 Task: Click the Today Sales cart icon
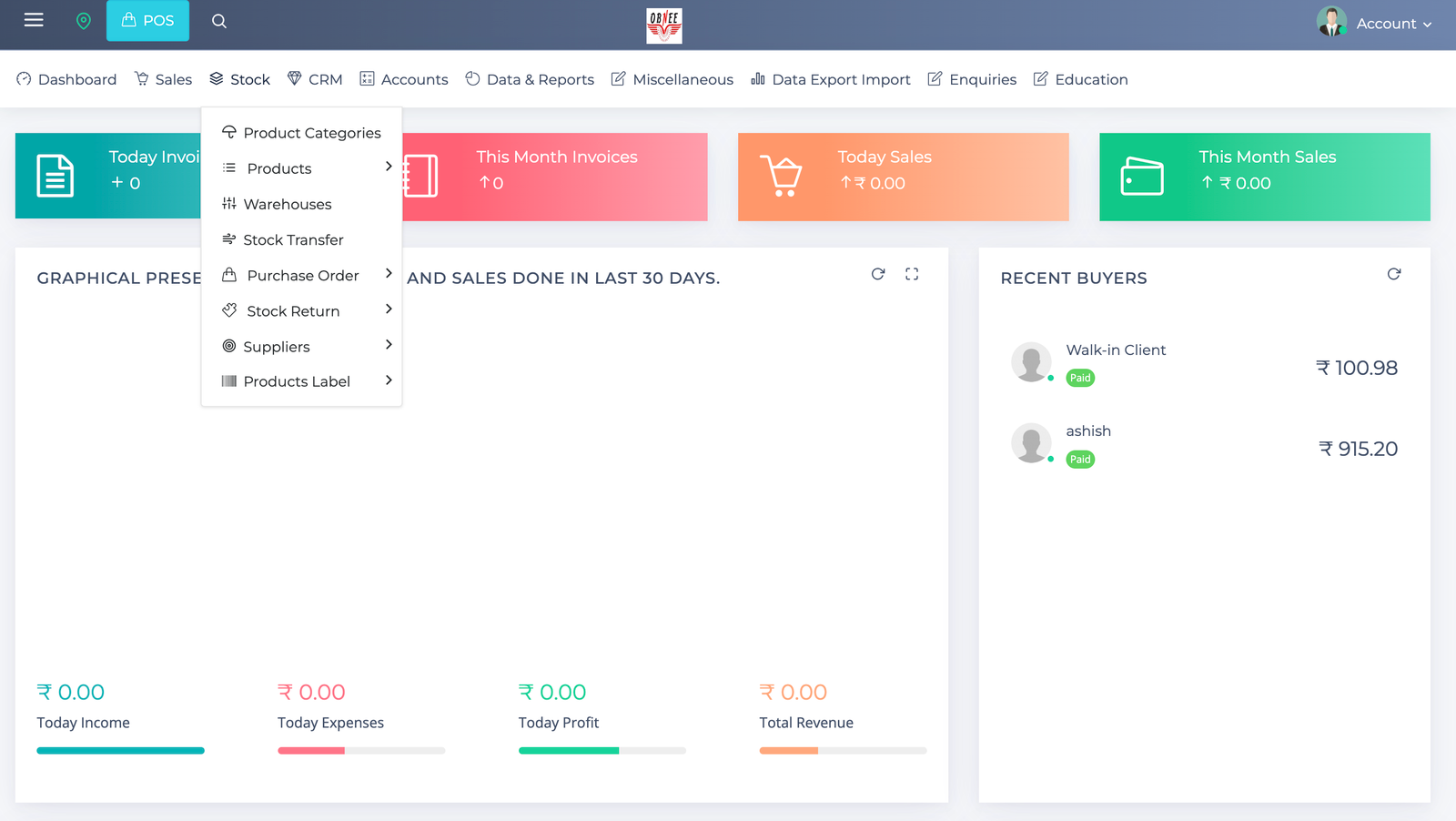point(781,177)
